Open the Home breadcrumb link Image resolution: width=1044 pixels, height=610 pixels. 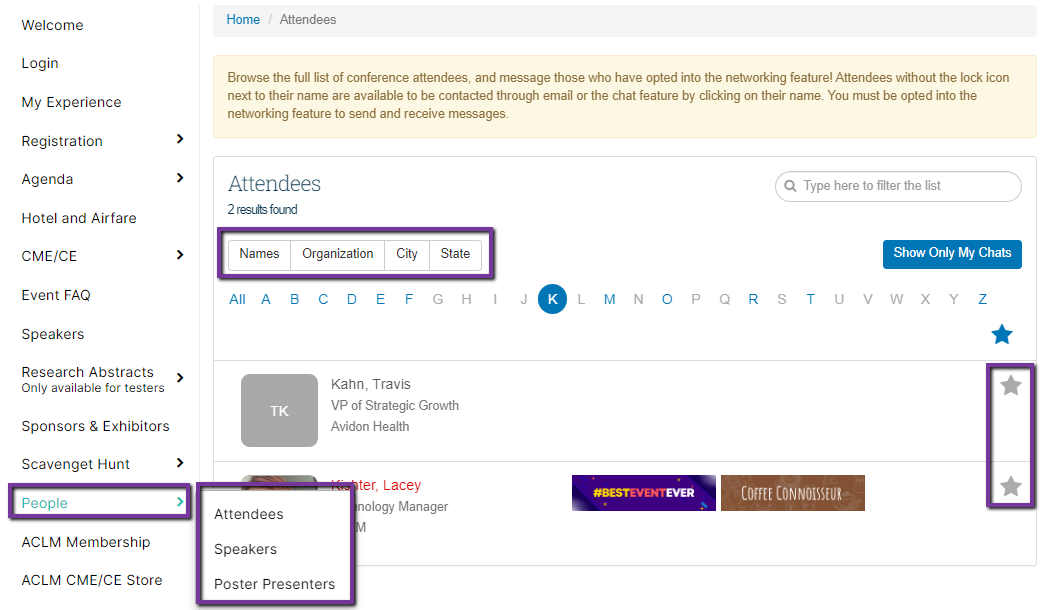click(x=243, y=20)
